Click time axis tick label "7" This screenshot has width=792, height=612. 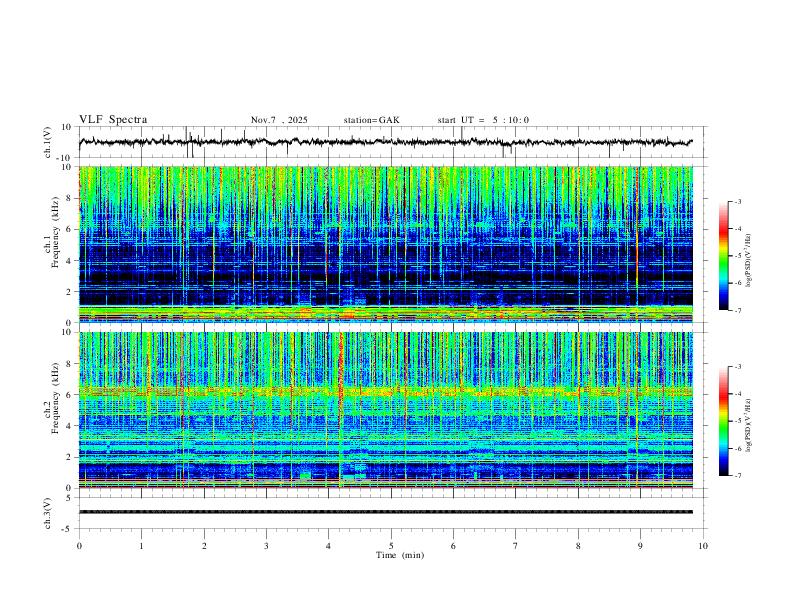(516, 546)
